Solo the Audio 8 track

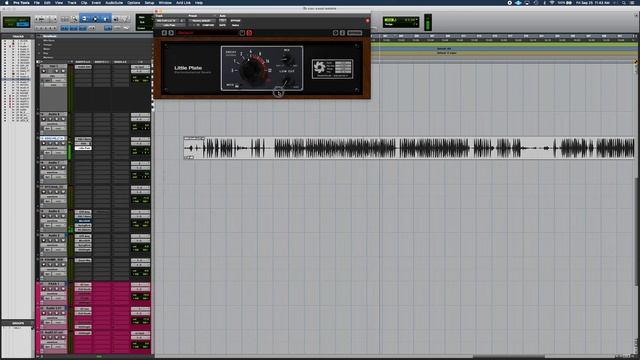[57, 119]
